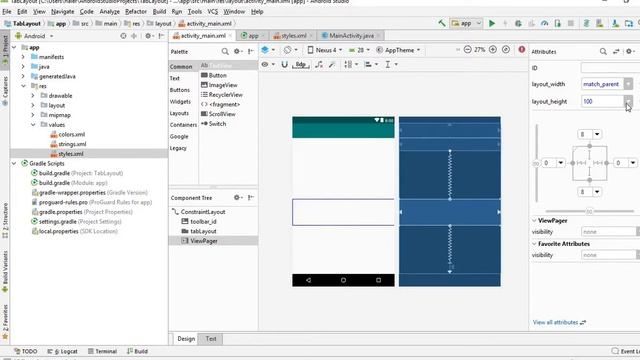Open the top margin 8 dropdown

(x=597, y=134)
